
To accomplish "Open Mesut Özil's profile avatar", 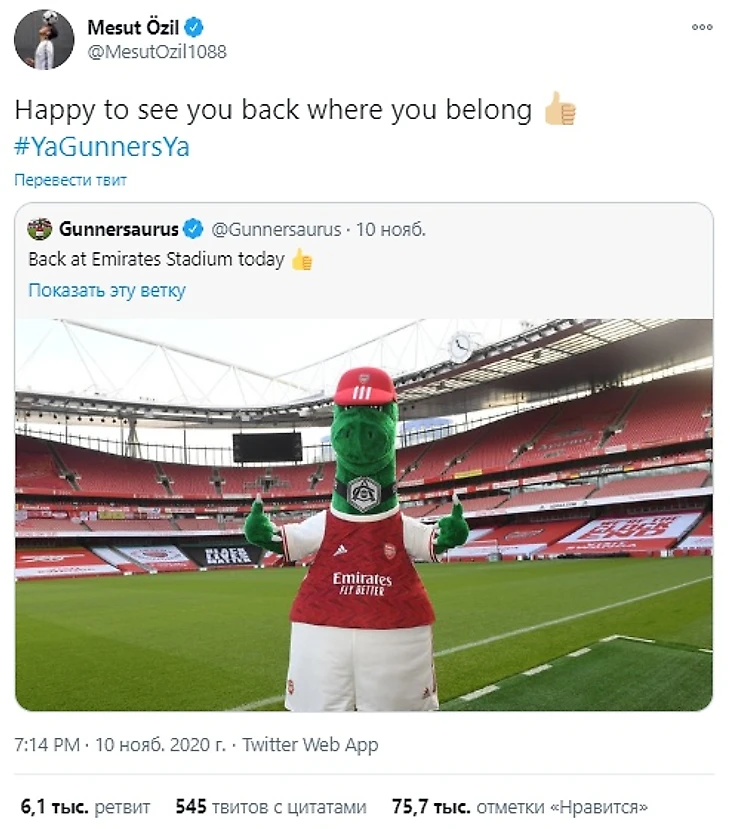I will [43, 40].
